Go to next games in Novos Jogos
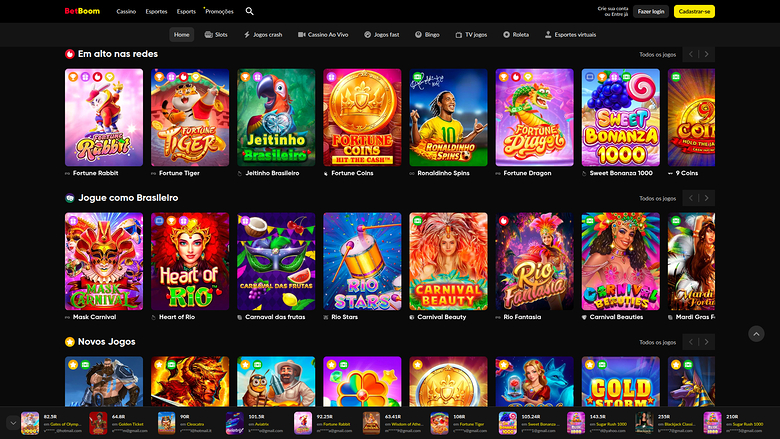Viewport: 780px width, 439px height. (x=707, y=342)
